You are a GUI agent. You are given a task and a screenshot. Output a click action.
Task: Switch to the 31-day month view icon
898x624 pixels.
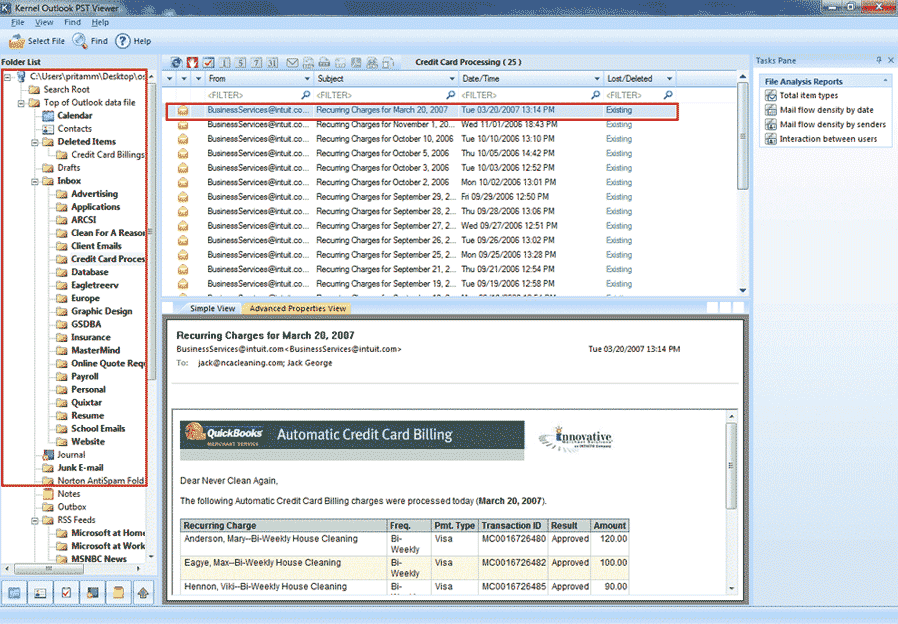tap(273, 62)
